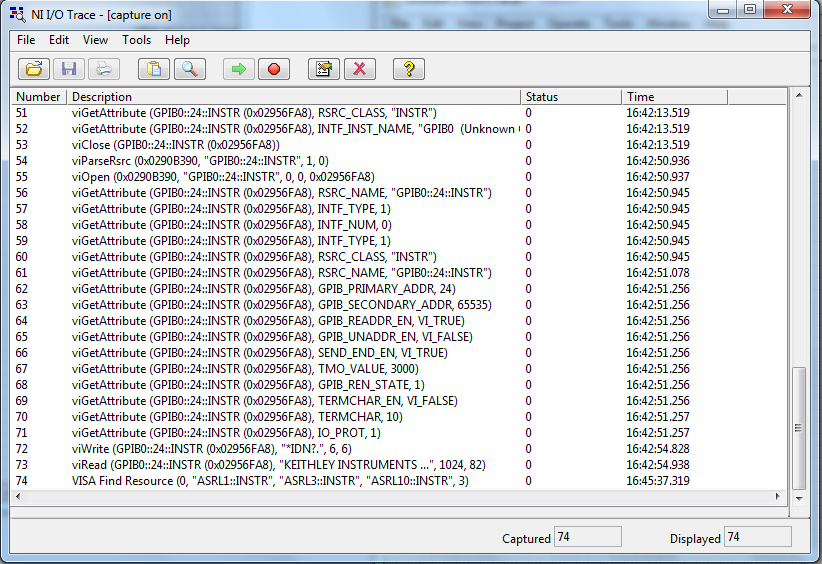Select row 58 INTF_NUM attribute call
Screen dimensions: 822x564
point(398,225)
